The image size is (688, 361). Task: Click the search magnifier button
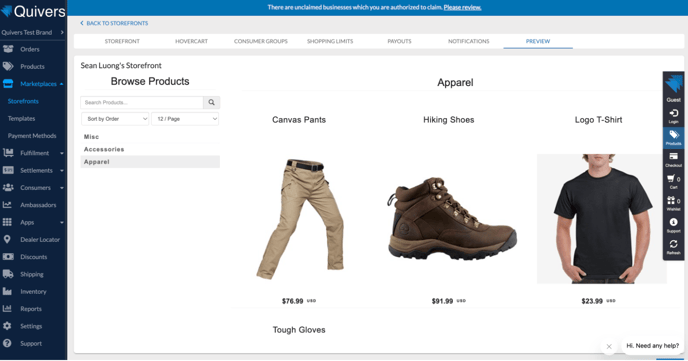click(211, 102)
